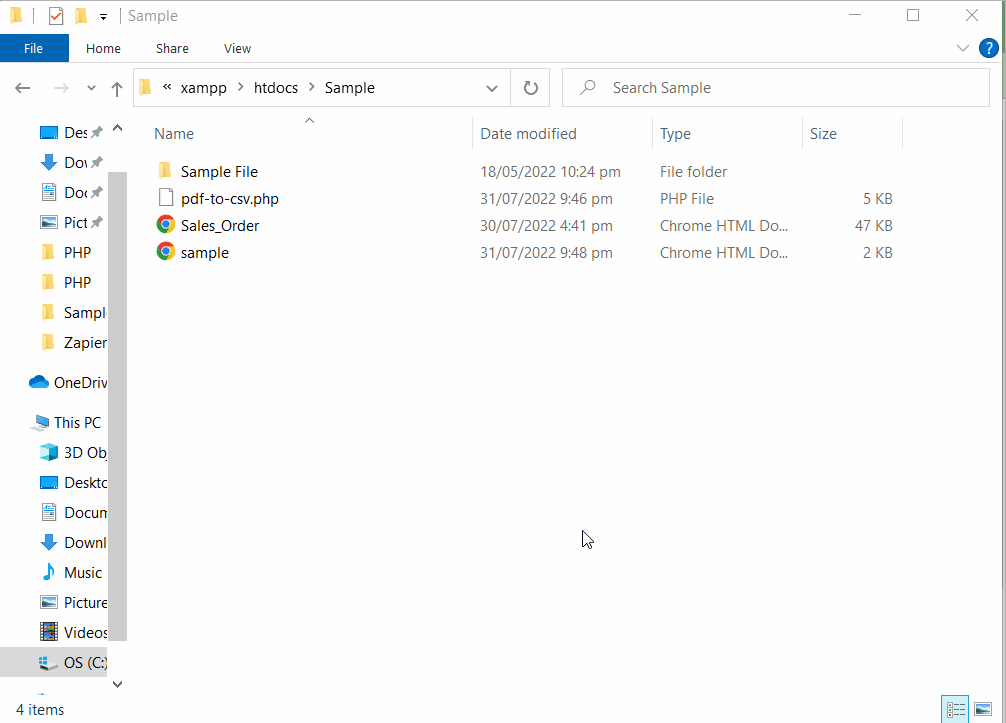Click the navigation pane scrollbar thumb
This screenshot has width=1006, height=723.
(x=117, y=406)
